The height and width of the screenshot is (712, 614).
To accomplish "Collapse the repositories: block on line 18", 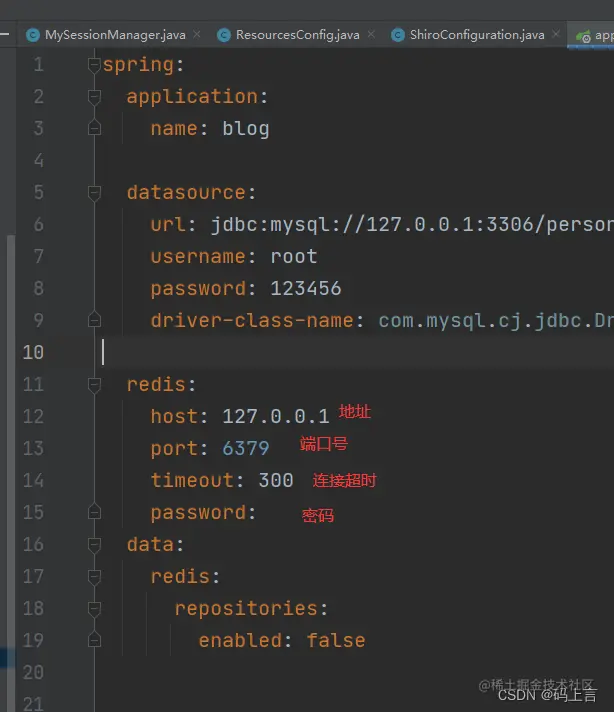I will tap(94, 608).
